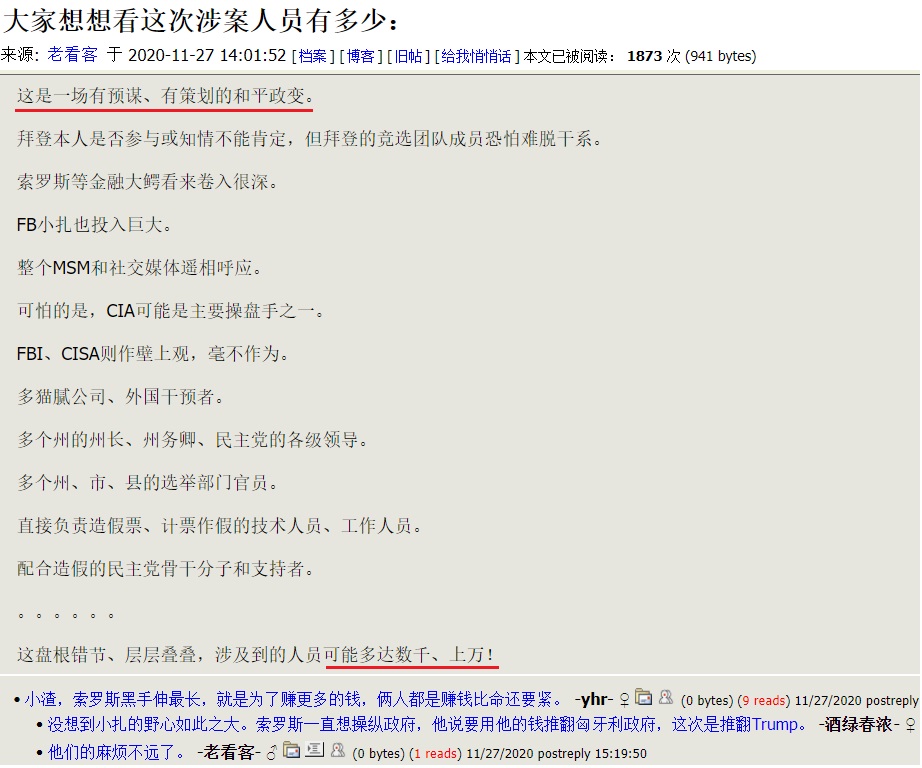Open the 博客 link
This screenshot has width=922, height=768.
(x=360, y=56)
